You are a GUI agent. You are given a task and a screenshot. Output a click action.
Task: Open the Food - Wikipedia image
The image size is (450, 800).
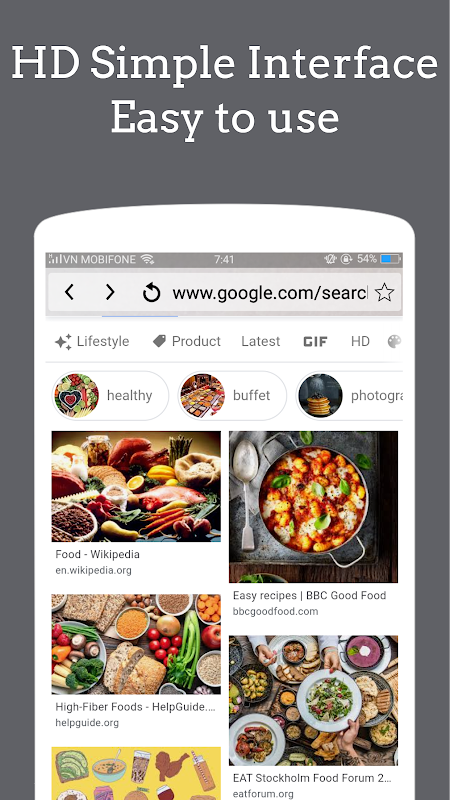point(136,486)
